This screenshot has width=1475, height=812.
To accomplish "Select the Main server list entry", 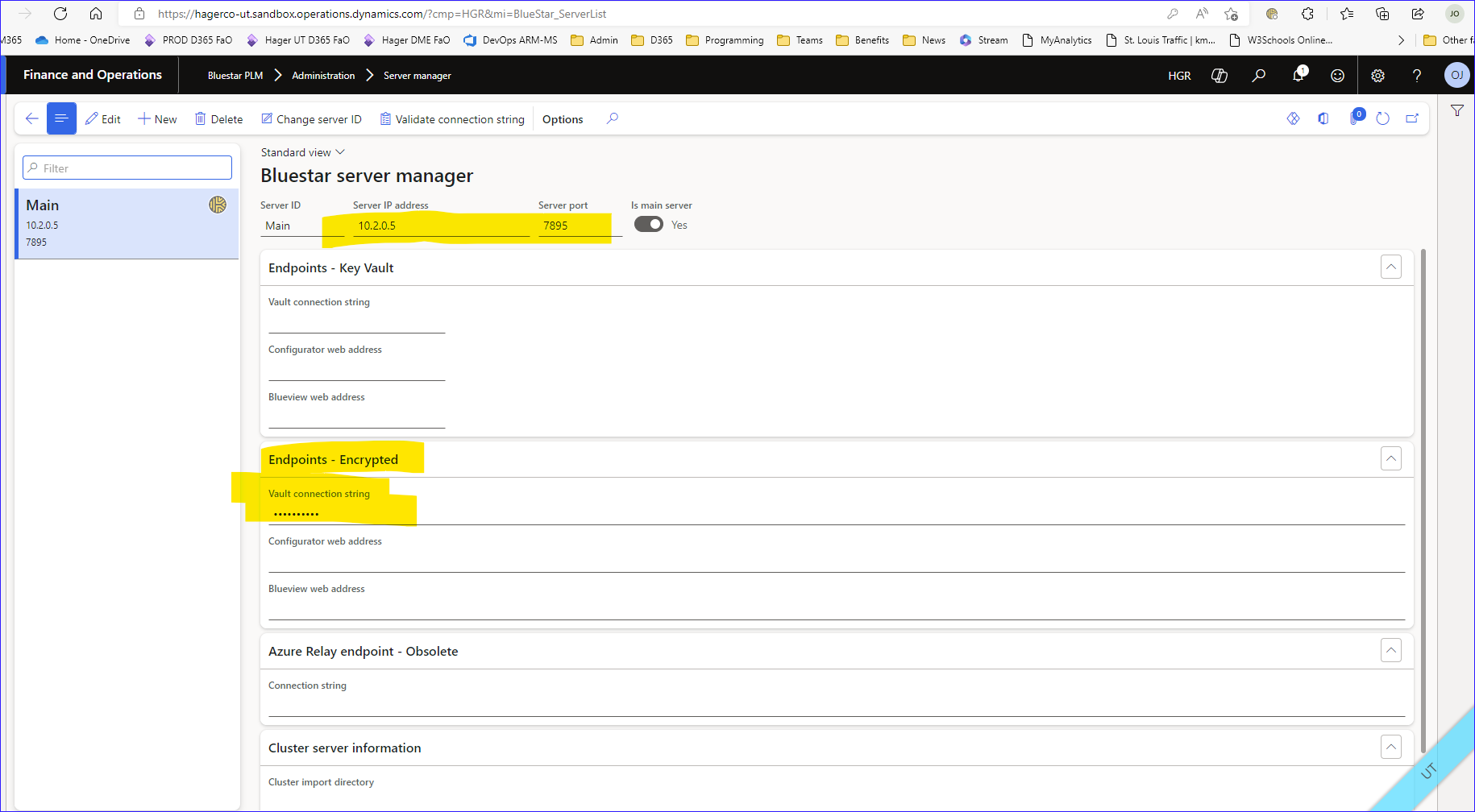I will (x=127, y=223).
